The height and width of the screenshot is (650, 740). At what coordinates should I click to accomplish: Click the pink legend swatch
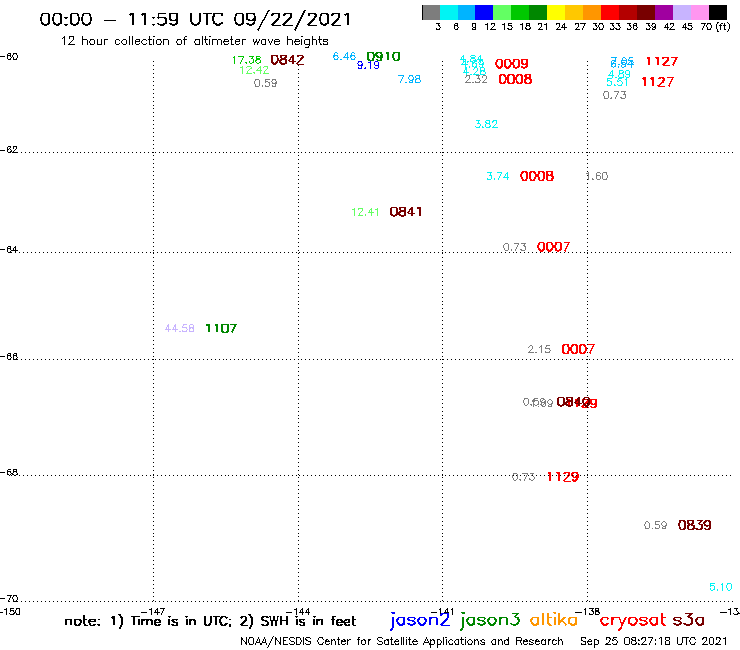(699, 12)
